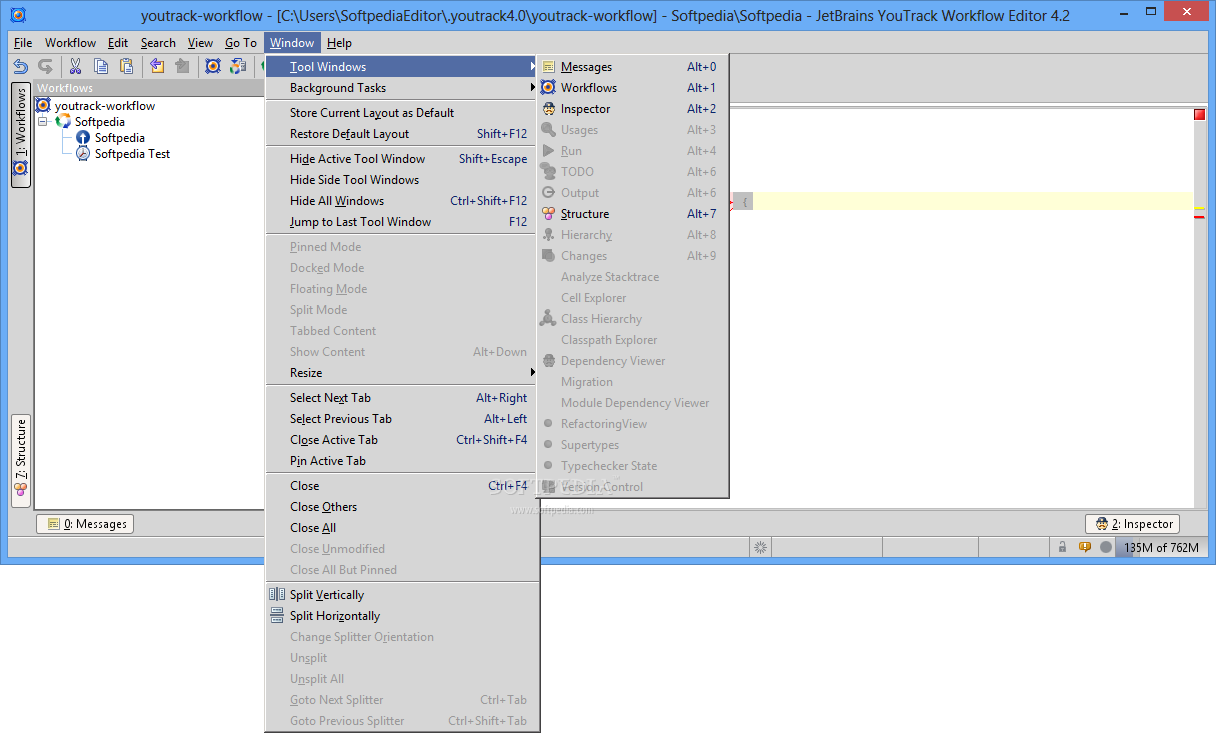Click the Cut scissors icon
The width and height of the screenshot is (1216, 733).
coord(75,66)
